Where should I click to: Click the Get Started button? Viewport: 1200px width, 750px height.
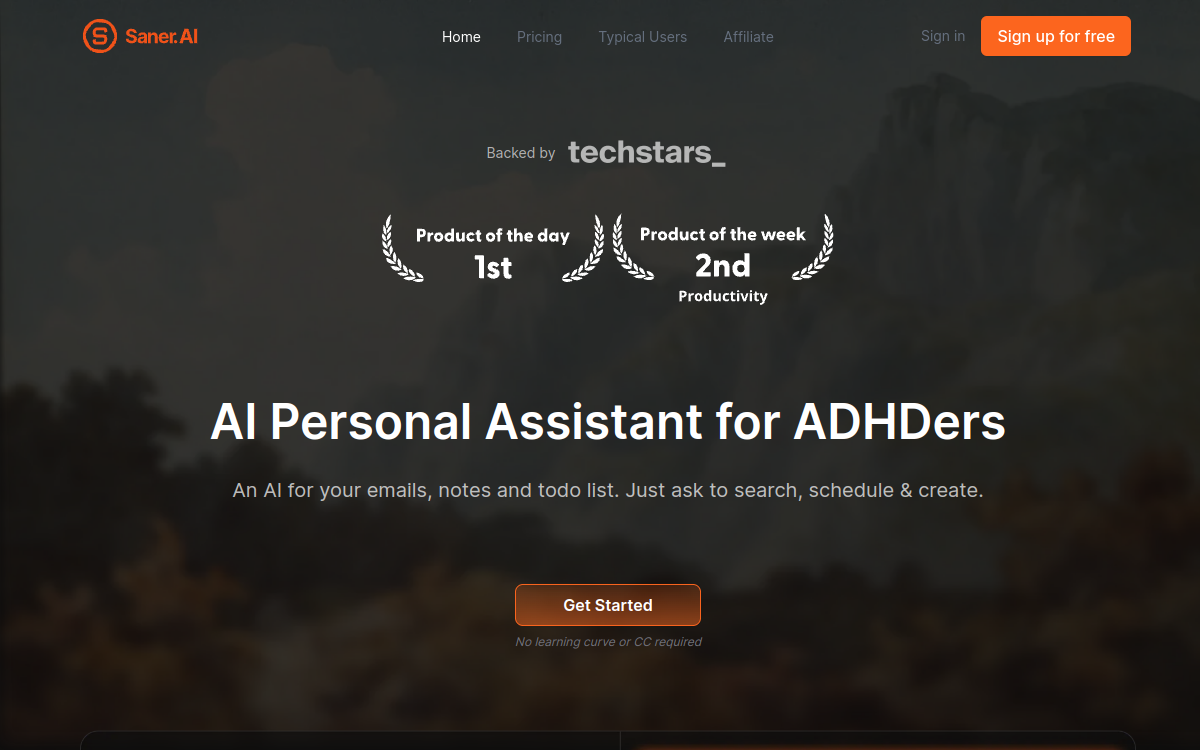pos(608,605)
